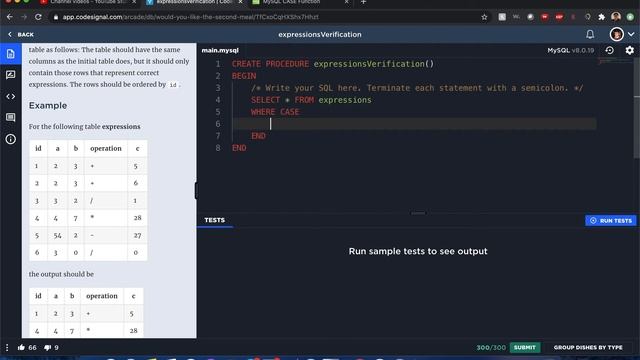This screenshot has height=360, width=640.
Task: Open the info sidebar icon
Action: [11, 139]
